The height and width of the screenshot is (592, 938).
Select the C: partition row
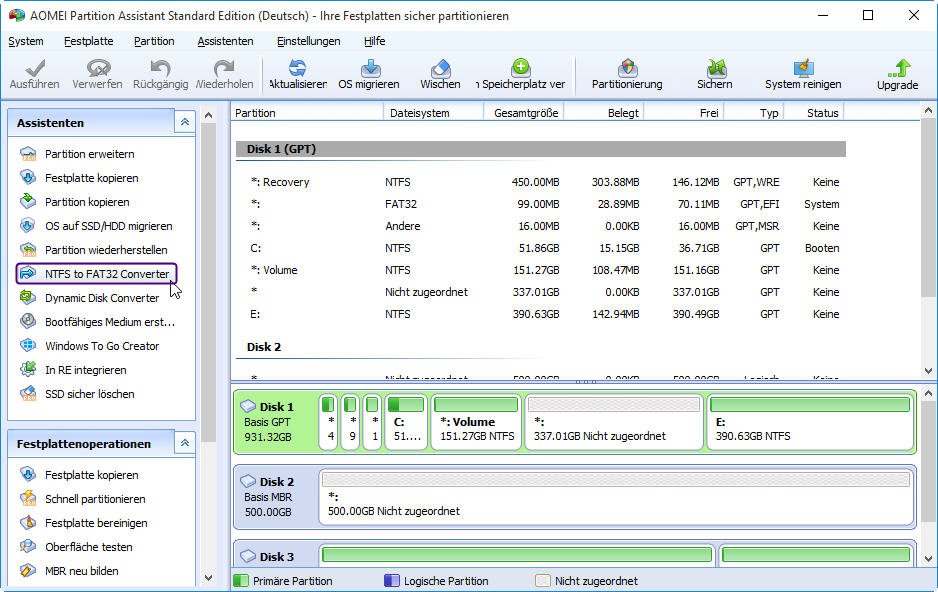pyautogui.click(x=541, y=248)
